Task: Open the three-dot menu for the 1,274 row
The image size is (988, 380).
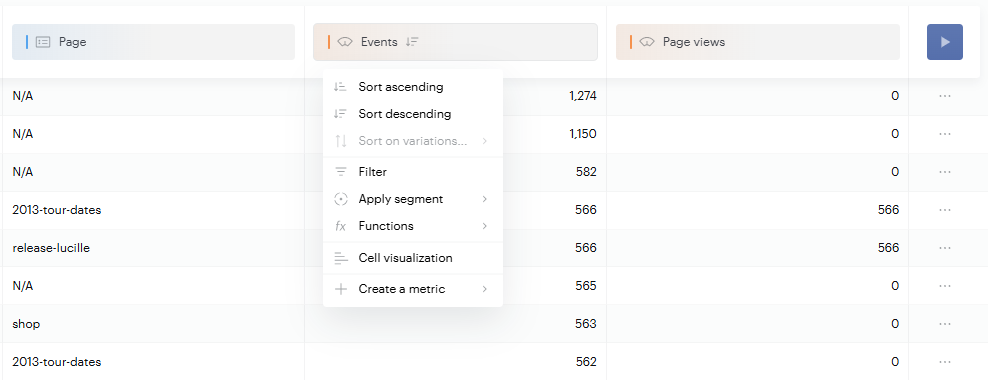Action: tap(945, 96)
